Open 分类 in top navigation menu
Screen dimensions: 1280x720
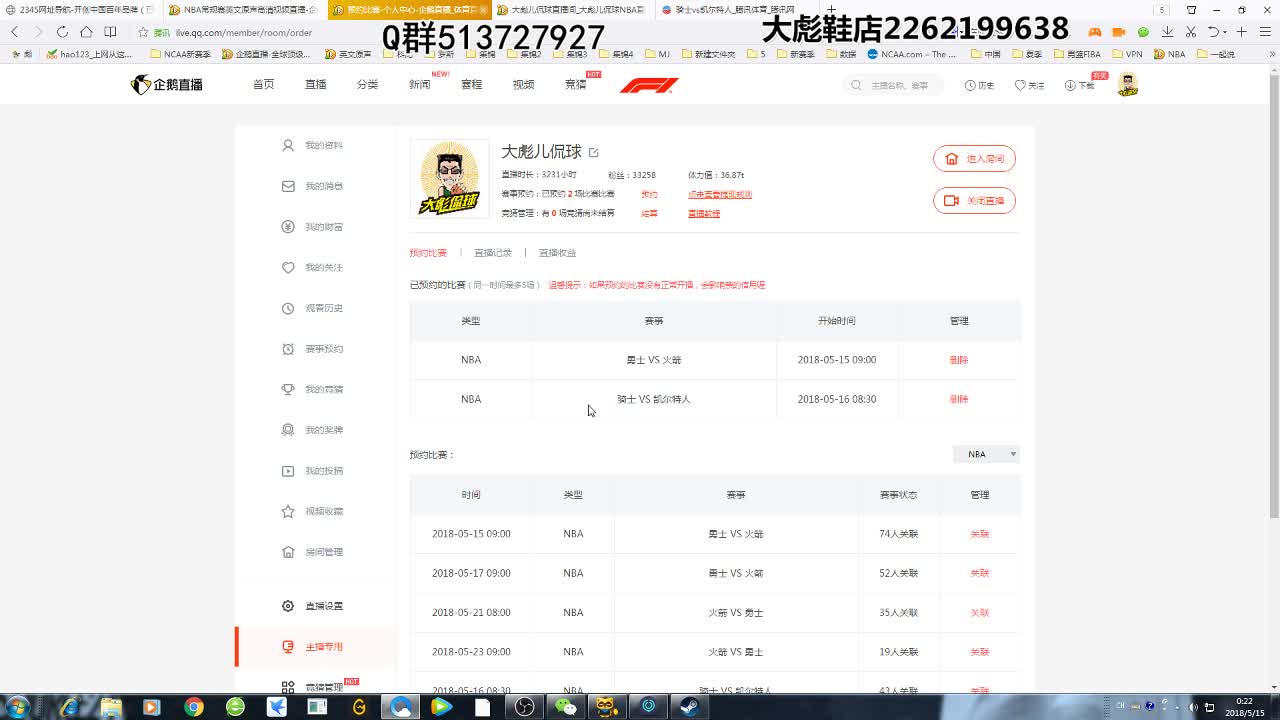(x=367, y=85)
